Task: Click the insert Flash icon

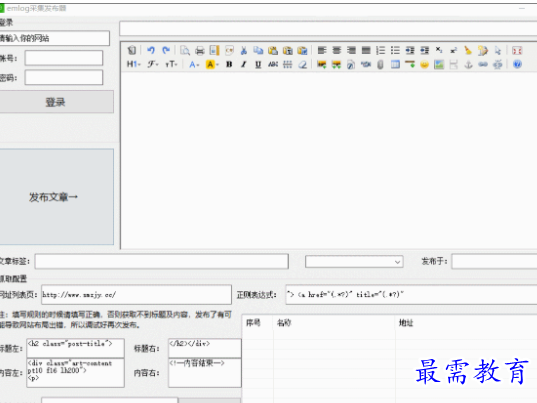Action: pyautogui.click(x=351, y=64)
